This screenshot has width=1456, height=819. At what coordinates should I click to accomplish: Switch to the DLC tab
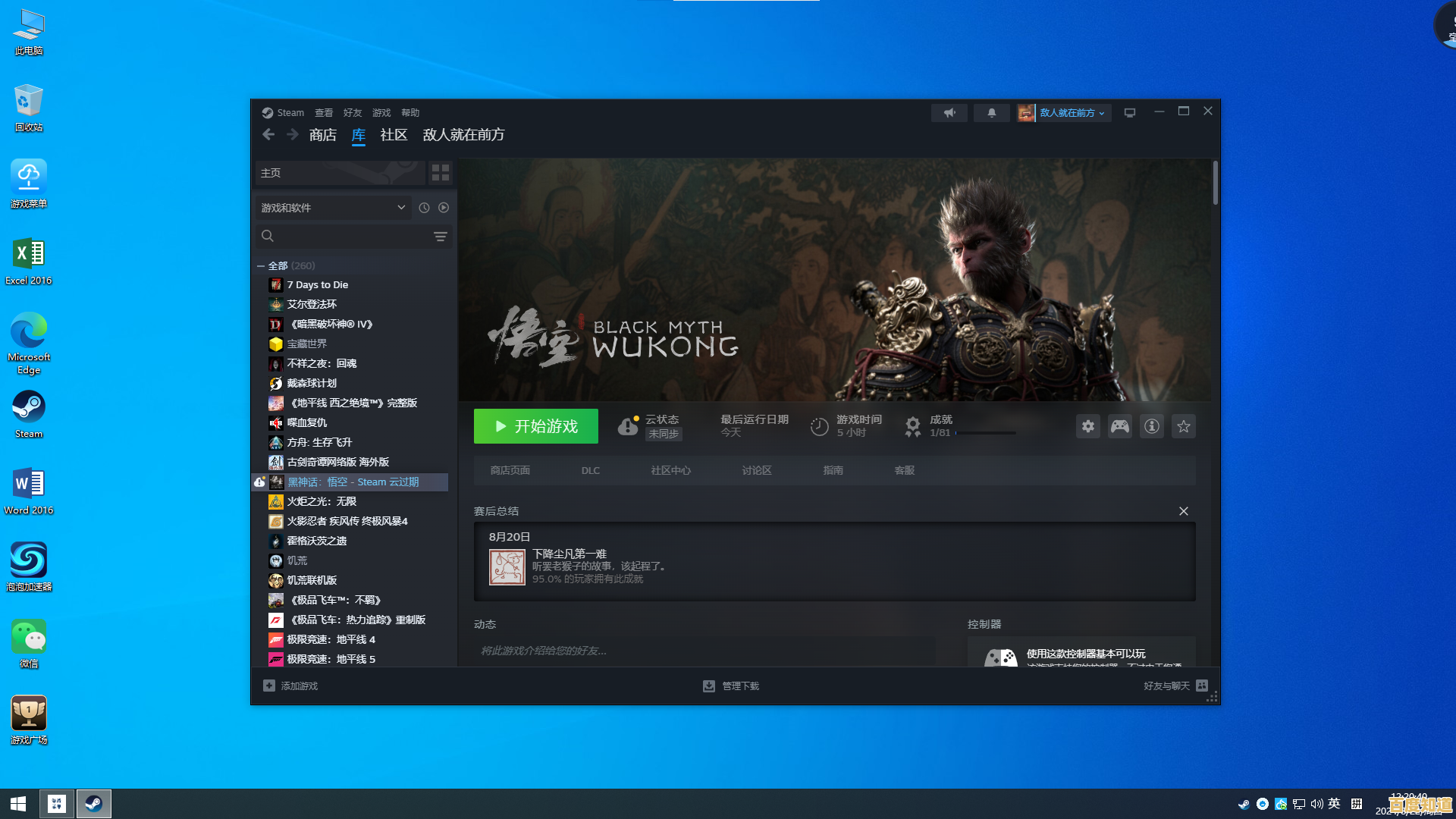pos(590,471)
